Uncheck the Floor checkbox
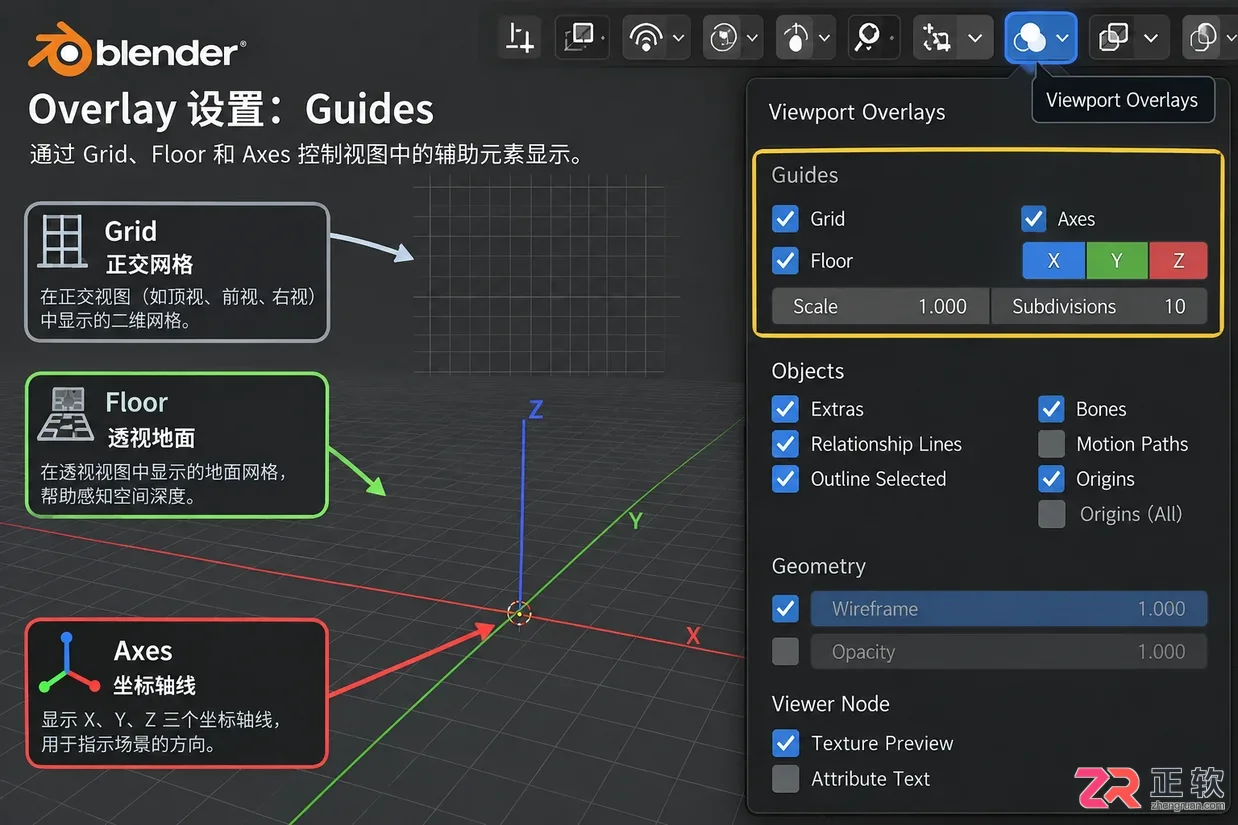The width and height of the screenshot is (1238, 825). click(x=785, y=261)
